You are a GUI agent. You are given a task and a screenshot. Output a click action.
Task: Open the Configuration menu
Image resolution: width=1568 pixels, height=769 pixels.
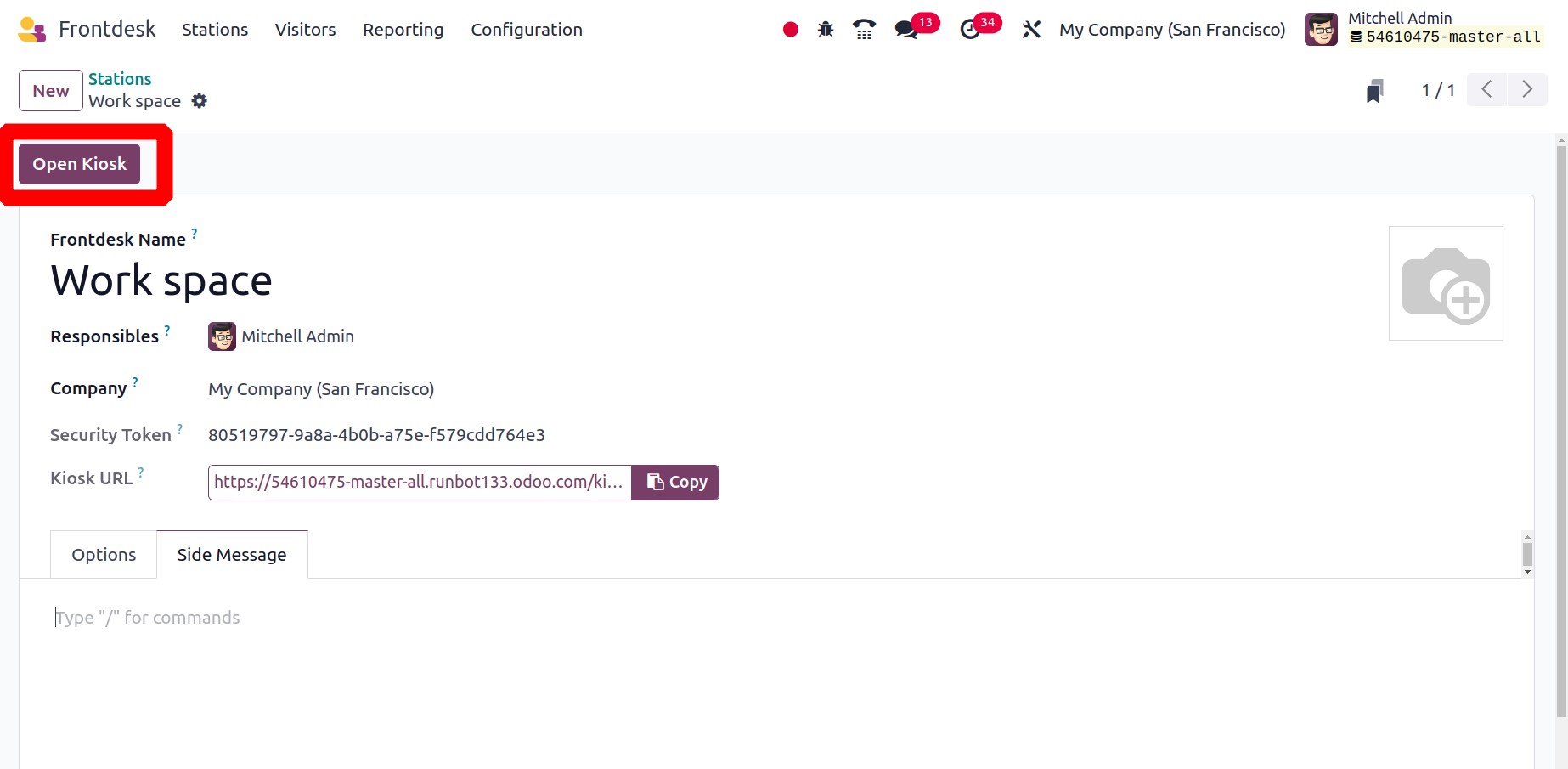[527, 30]
